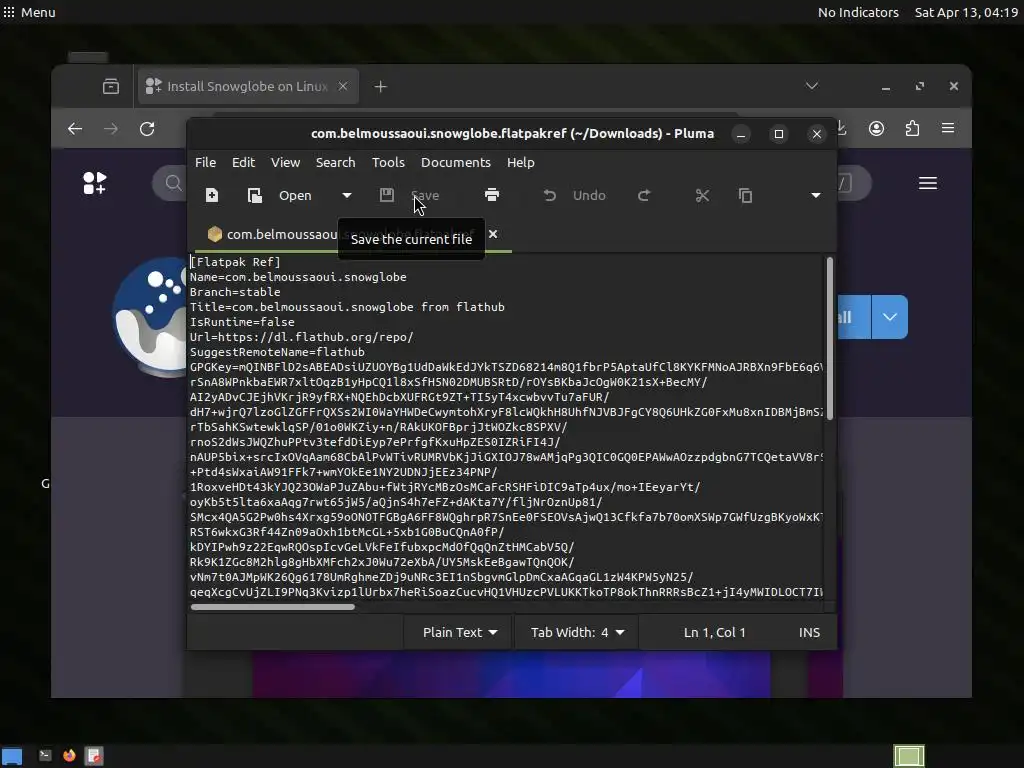Viewport: 1024px width, 768px height.
Task: Open the Flathub page hamburger menu
Action: (928, 183)
